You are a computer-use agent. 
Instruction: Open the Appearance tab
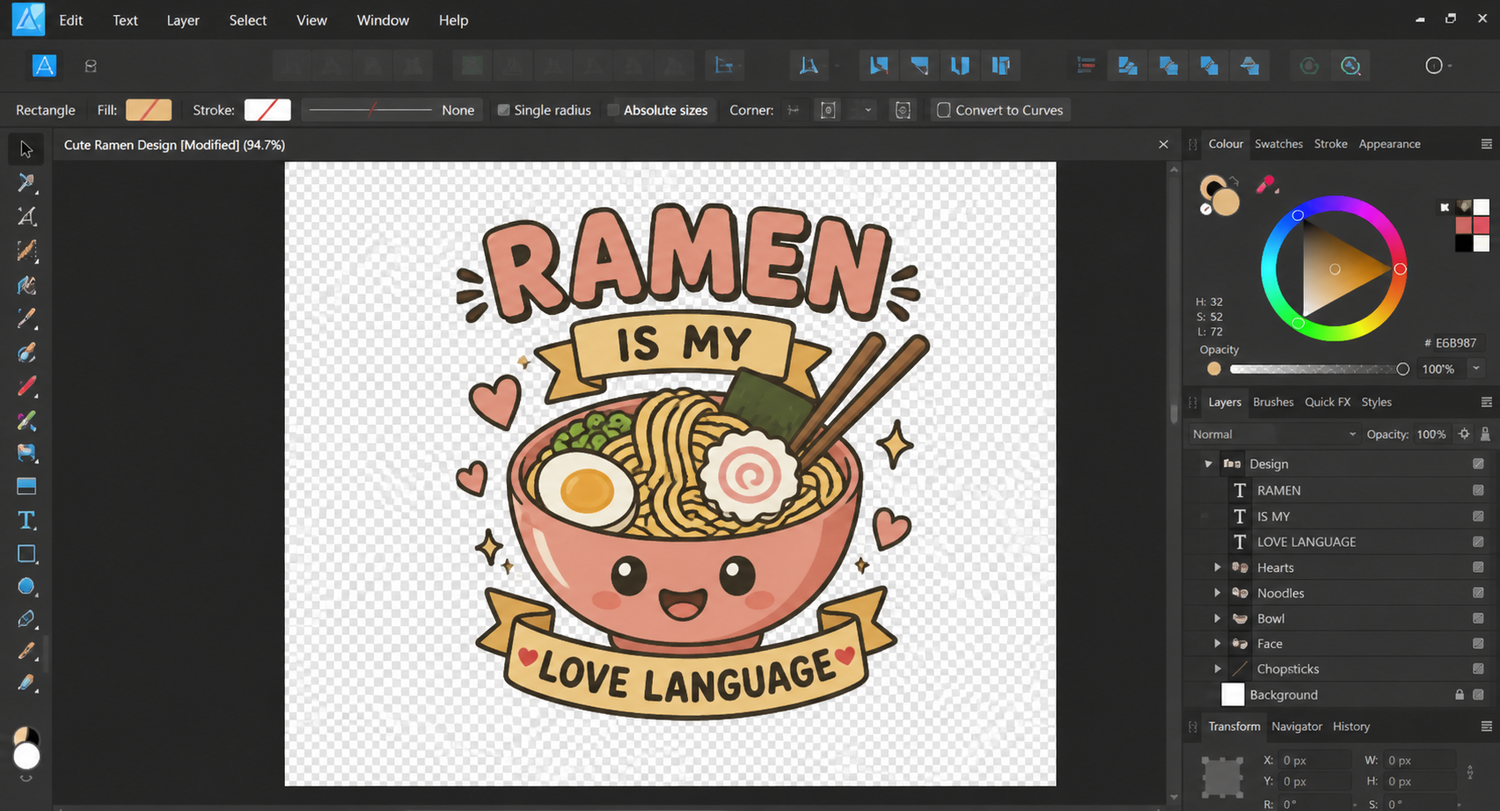[x=1389, y=144]
